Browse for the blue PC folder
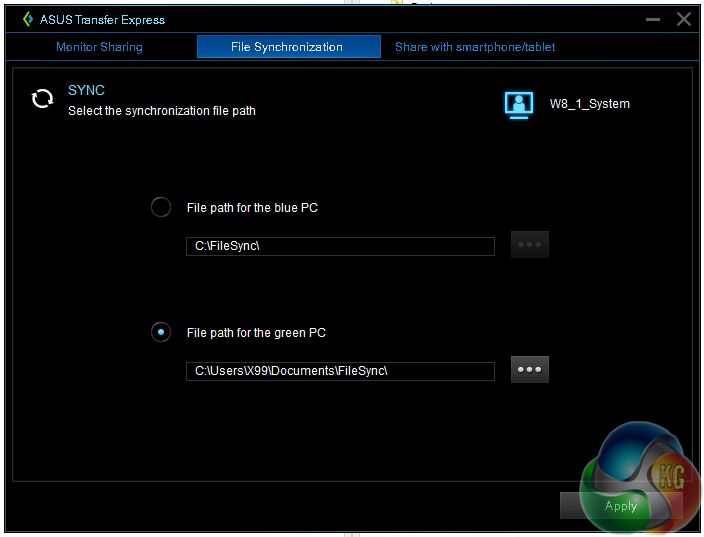Screen dimensions: 704x537 530,245
